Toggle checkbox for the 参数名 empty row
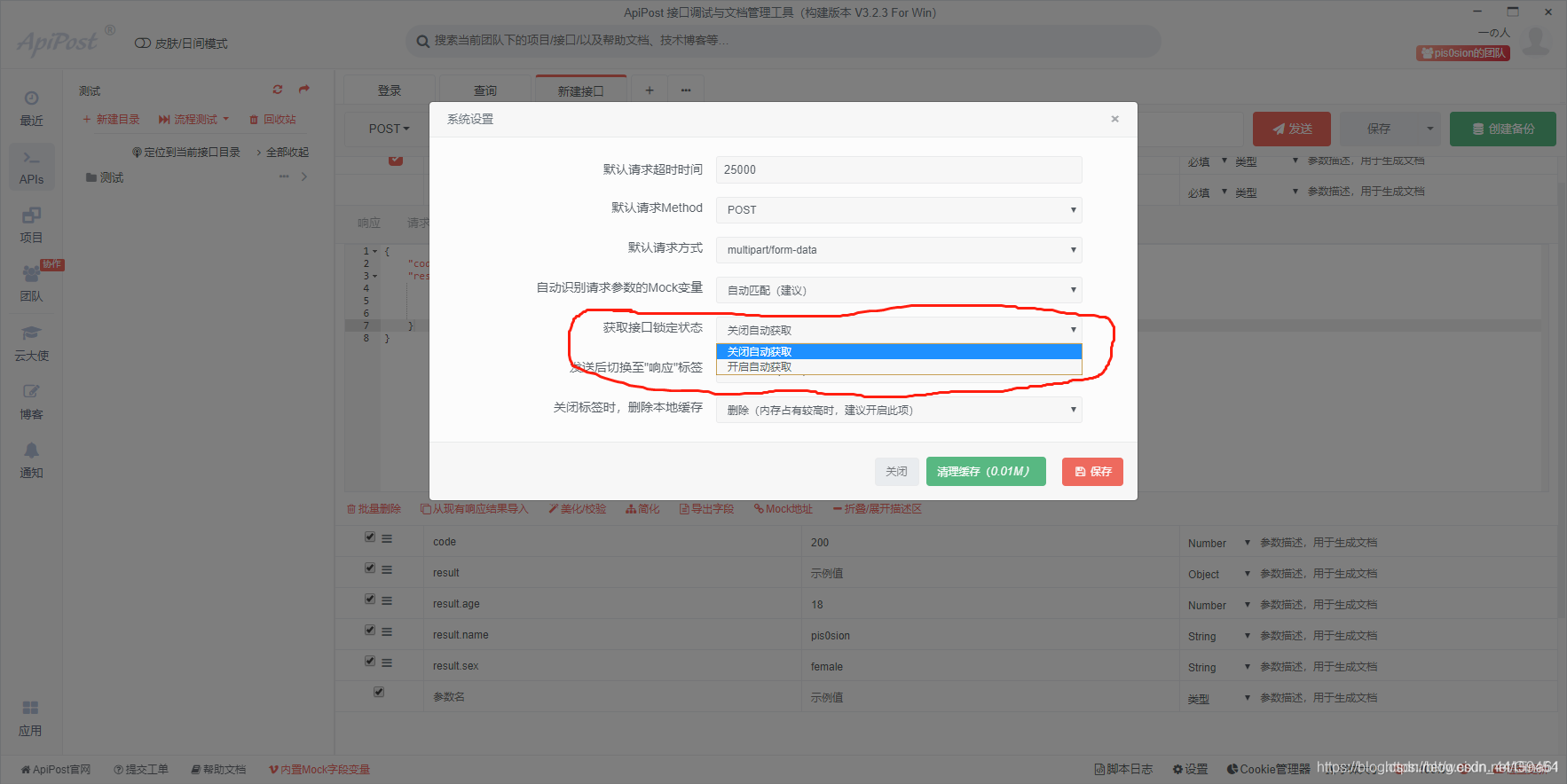Viewport: 1567px width, 784px height. coord(379,693)
